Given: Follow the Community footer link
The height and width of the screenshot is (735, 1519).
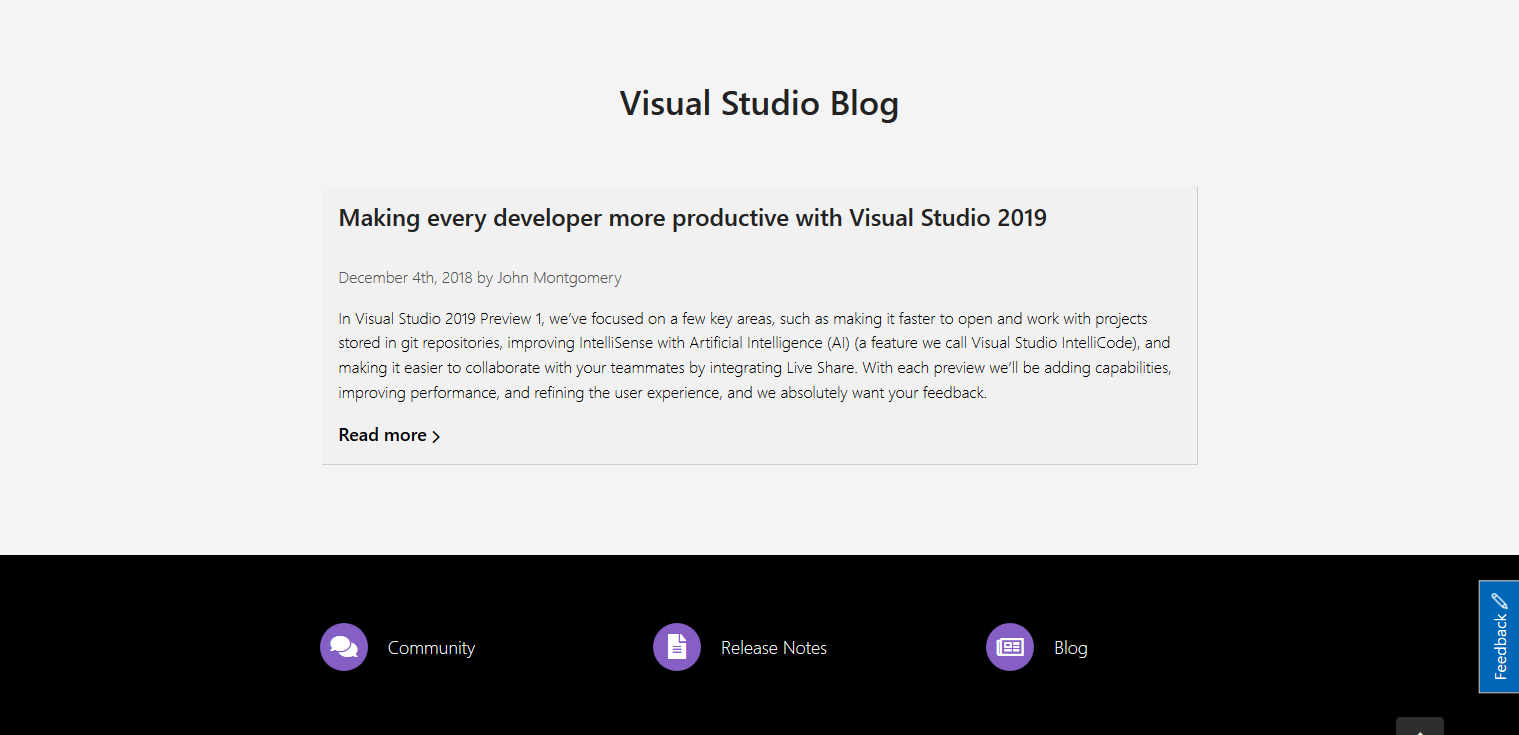Looking at the screenshot, I should (431, 647).
